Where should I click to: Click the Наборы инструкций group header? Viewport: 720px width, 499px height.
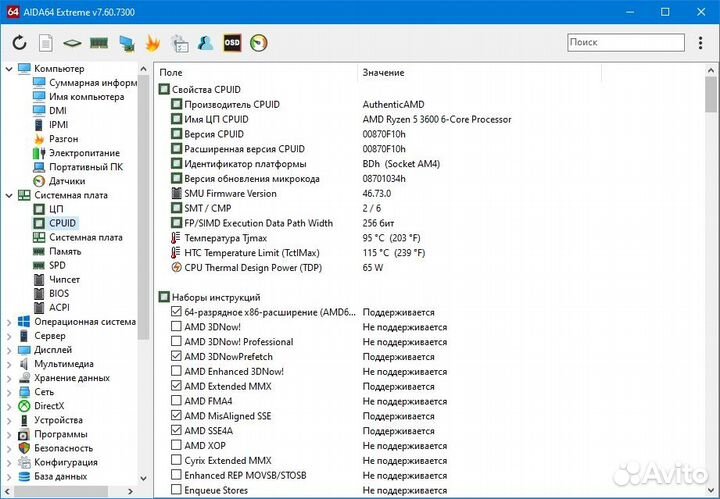coord(209,297)
